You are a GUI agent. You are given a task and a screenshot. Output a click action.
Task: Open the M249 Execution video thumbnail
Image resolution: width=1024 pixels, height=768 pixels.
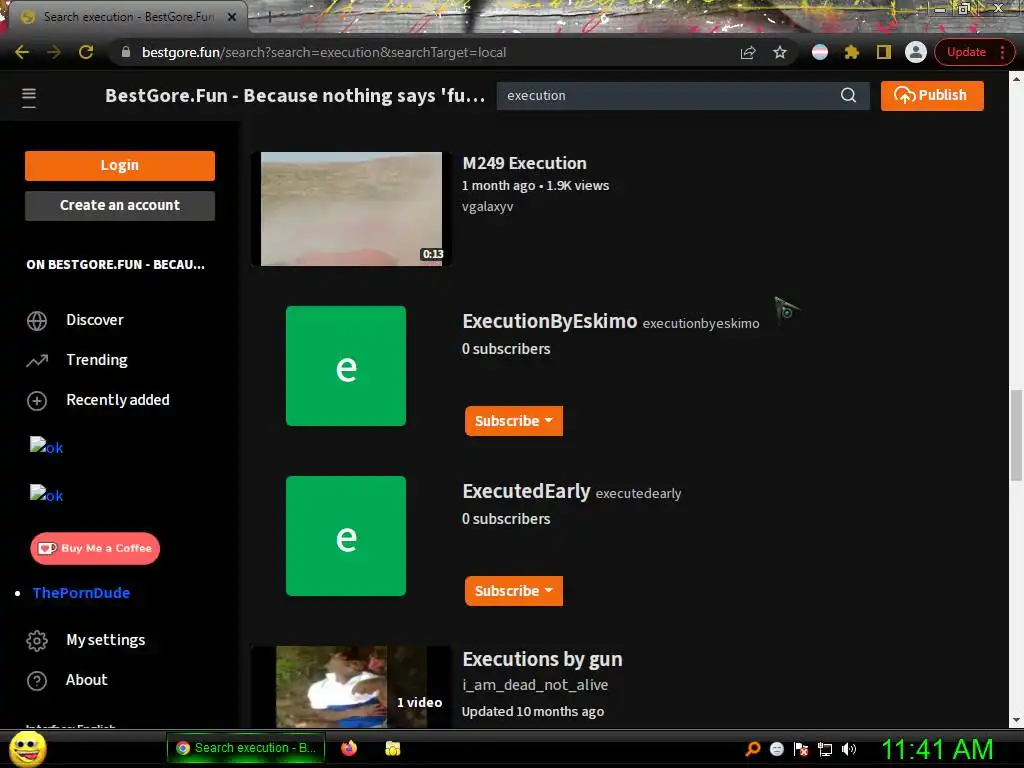pos(351,209)
